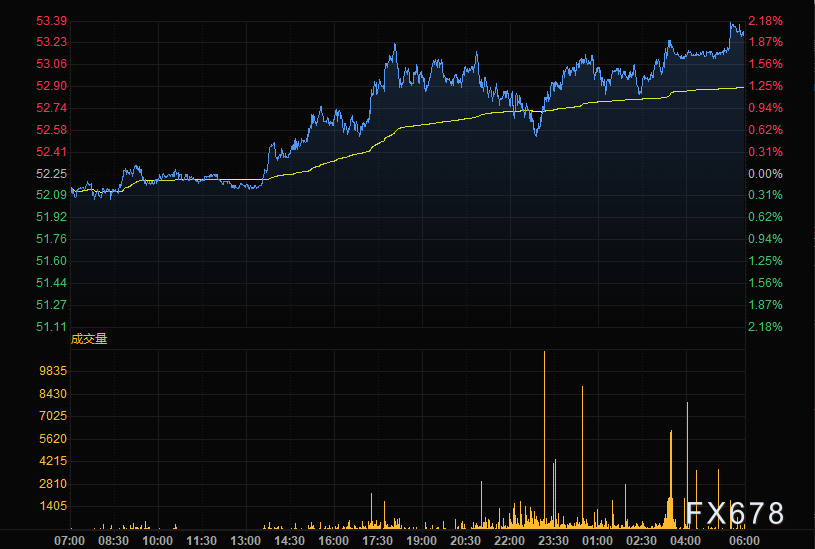Select the 07:00 time axis marker
Image resolution: width=815 pixels, height=549 pixels.
[x=69, y=540]
